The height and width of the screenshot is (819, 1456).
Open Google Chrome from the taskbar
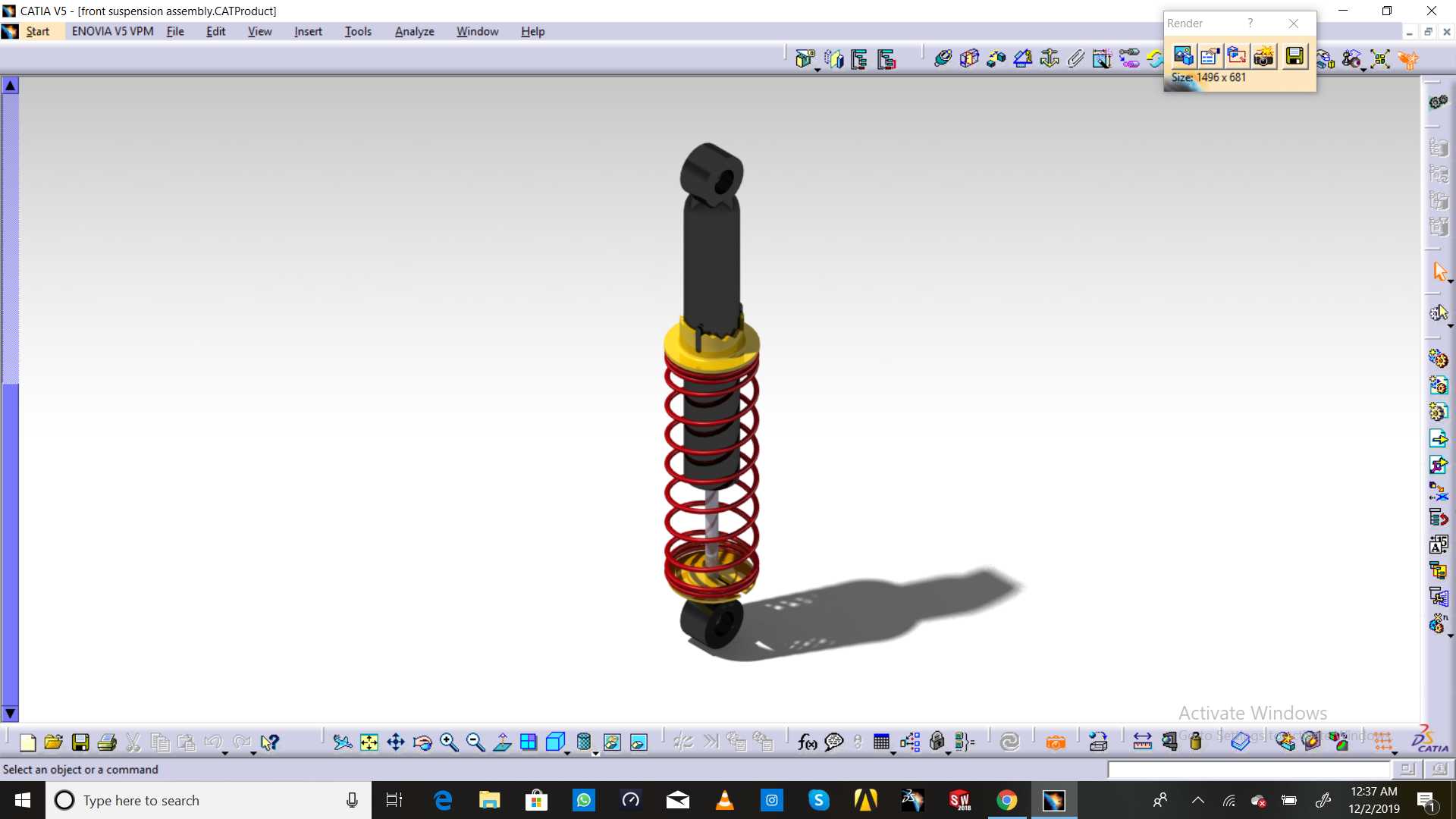[x=1006, y=800]
